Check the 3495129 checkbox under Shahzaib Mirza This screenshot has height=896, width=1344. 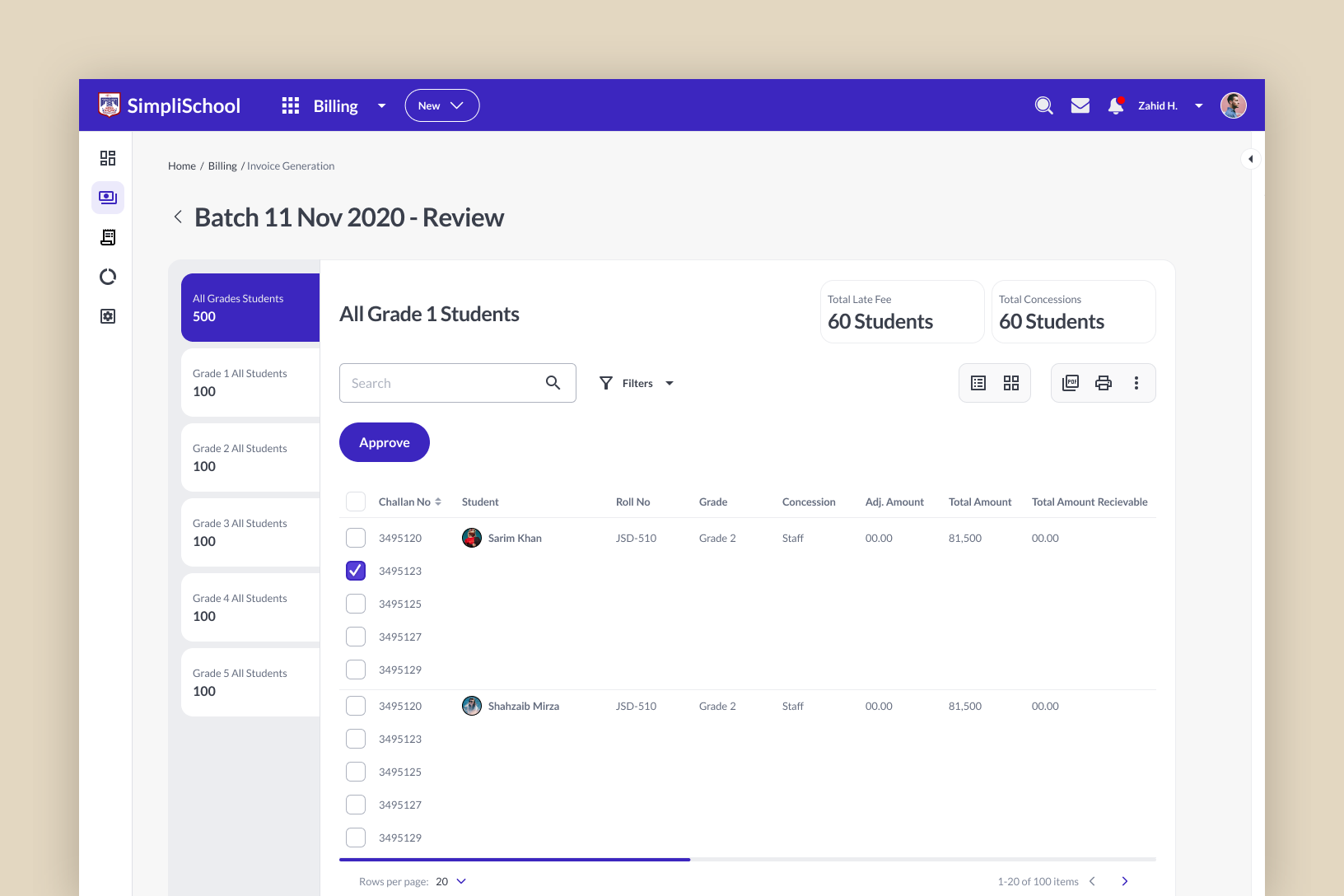[356, 838]
